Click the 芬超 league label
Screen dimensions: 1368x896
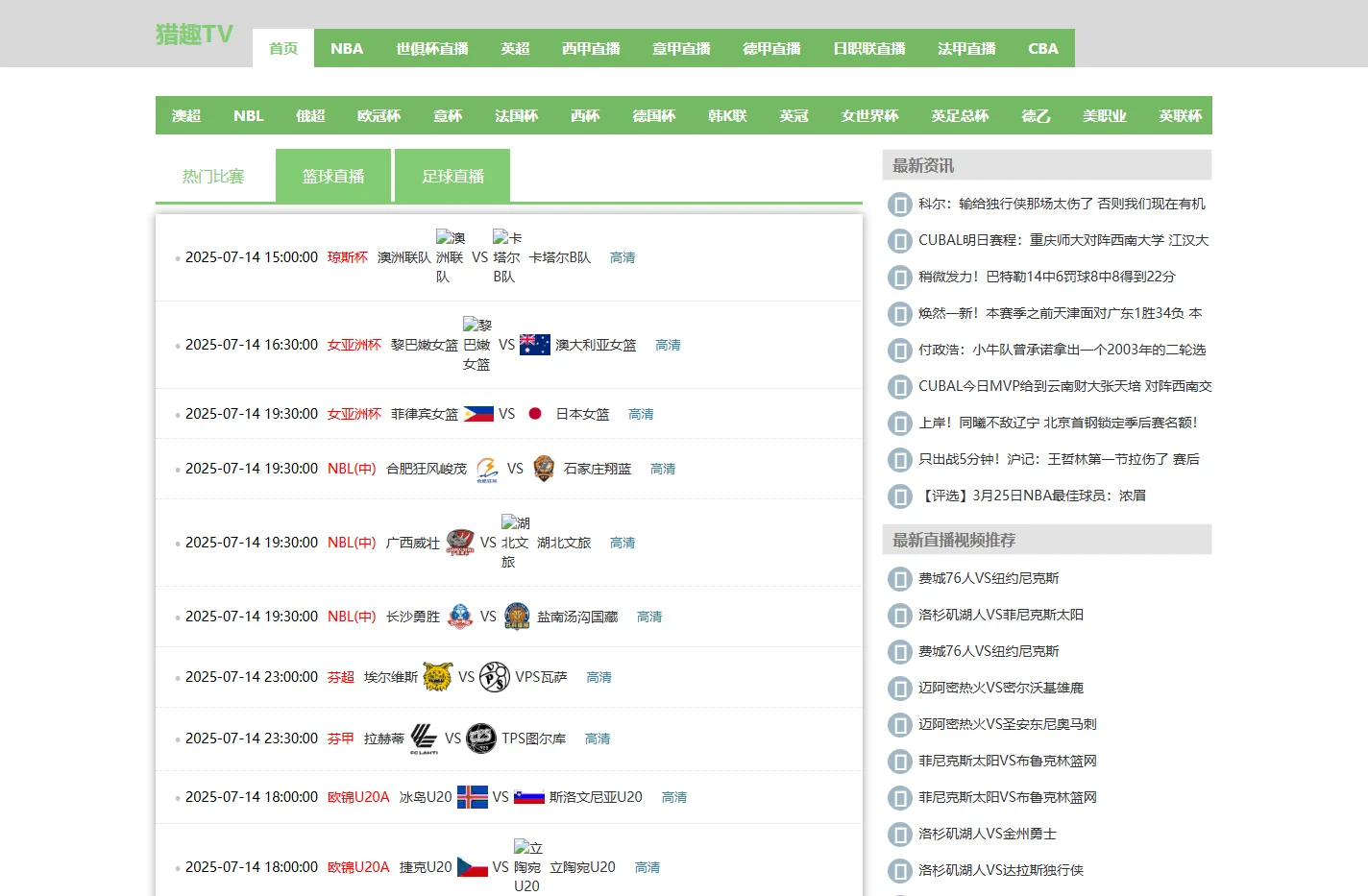click(341, 677)
